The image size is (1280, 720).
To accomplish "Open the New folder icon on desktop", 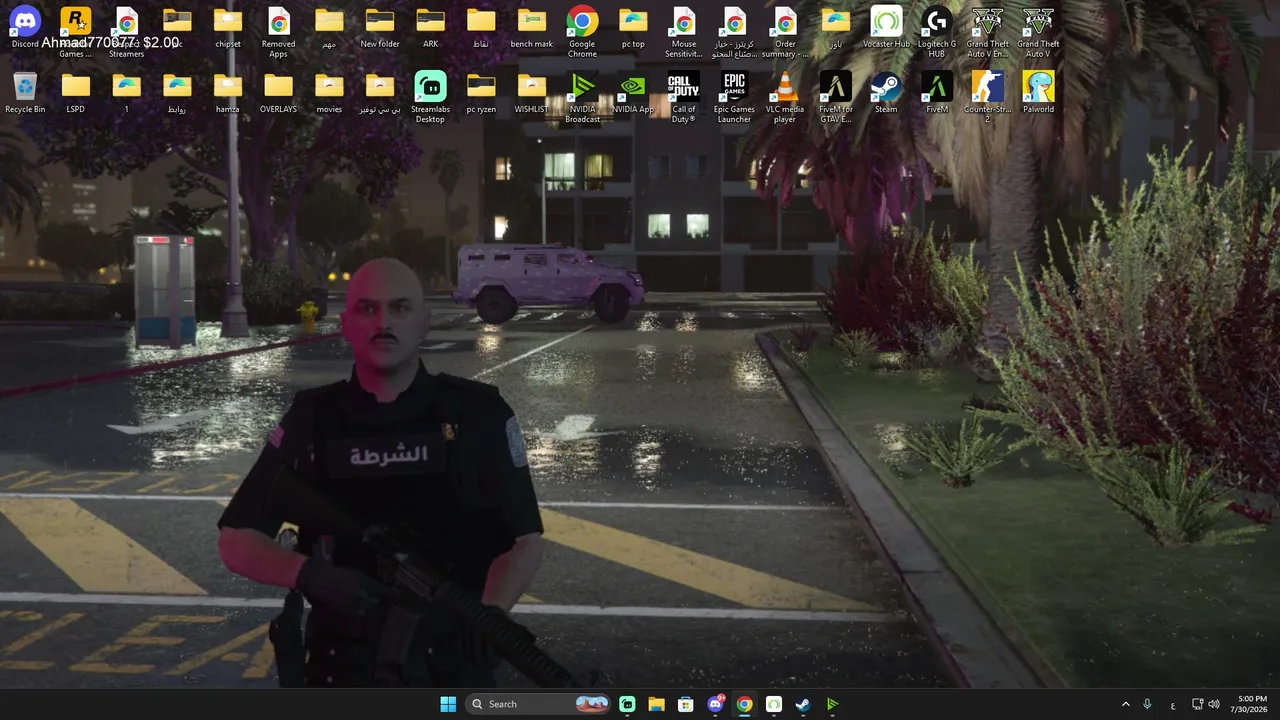I will [x=380, y=27].
